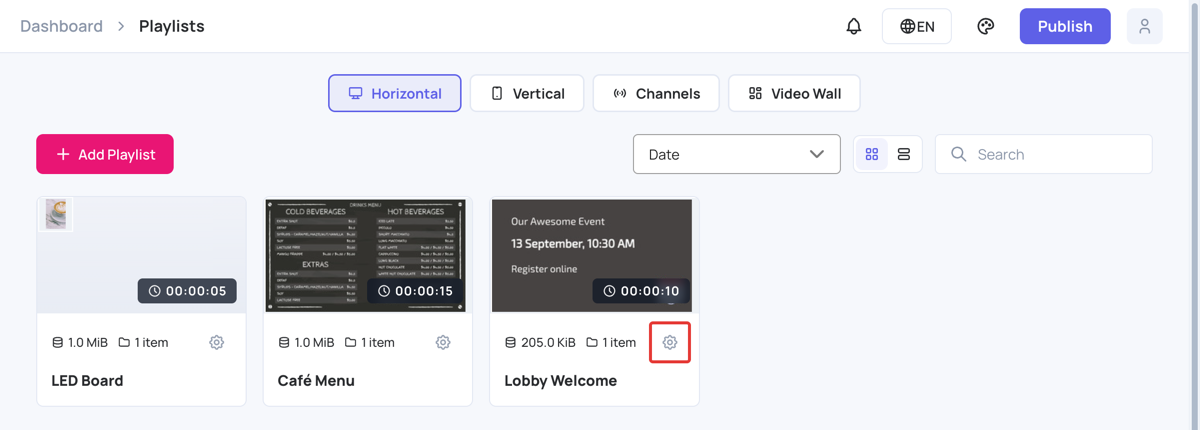
Task: Switch to the Video Wall tab
Action: (794, 93)
